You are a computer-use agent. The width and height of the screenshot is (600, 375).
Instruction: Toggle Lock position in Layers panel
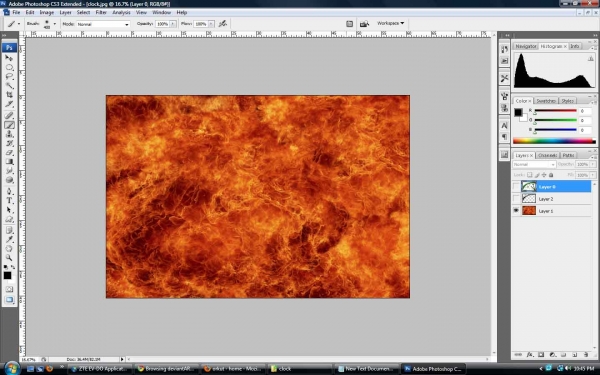(x=544, y=175)
